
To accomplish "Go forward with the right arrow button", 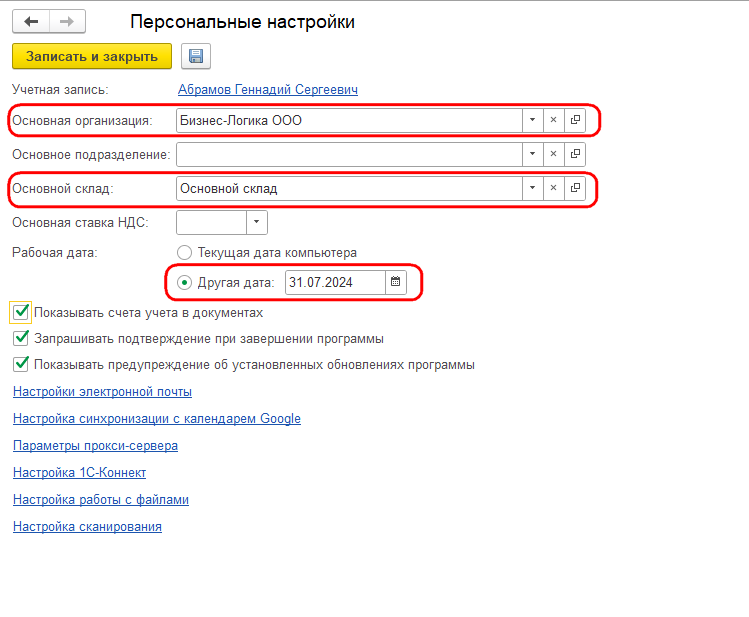I will pyautogui.click(x=67, y=21).
